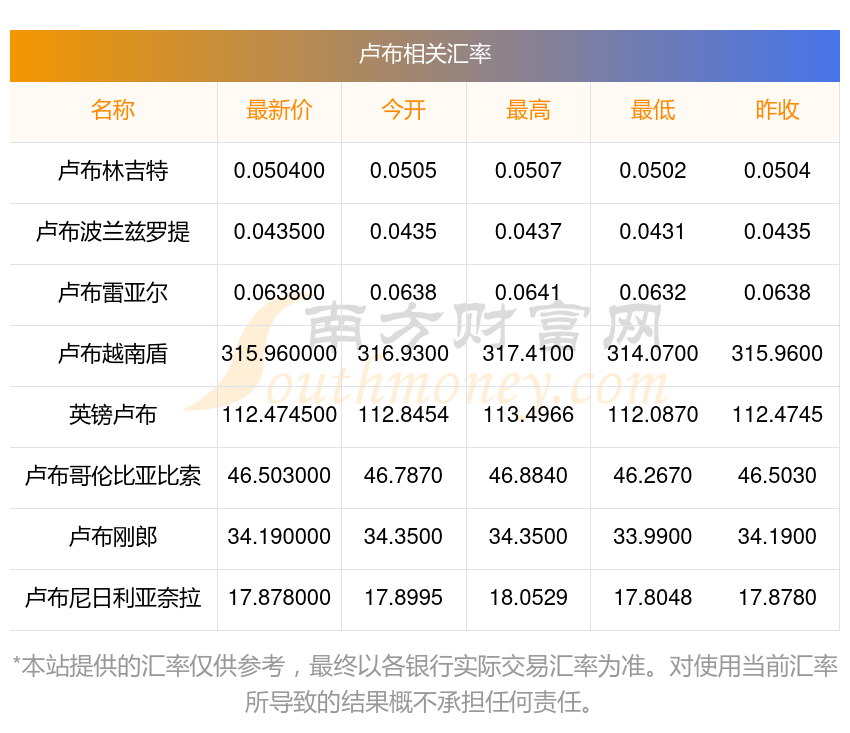Click the 314.0700 low value
Image resolution: width=850 pixels, height=733 pixels.
click(x=653, y=354)
